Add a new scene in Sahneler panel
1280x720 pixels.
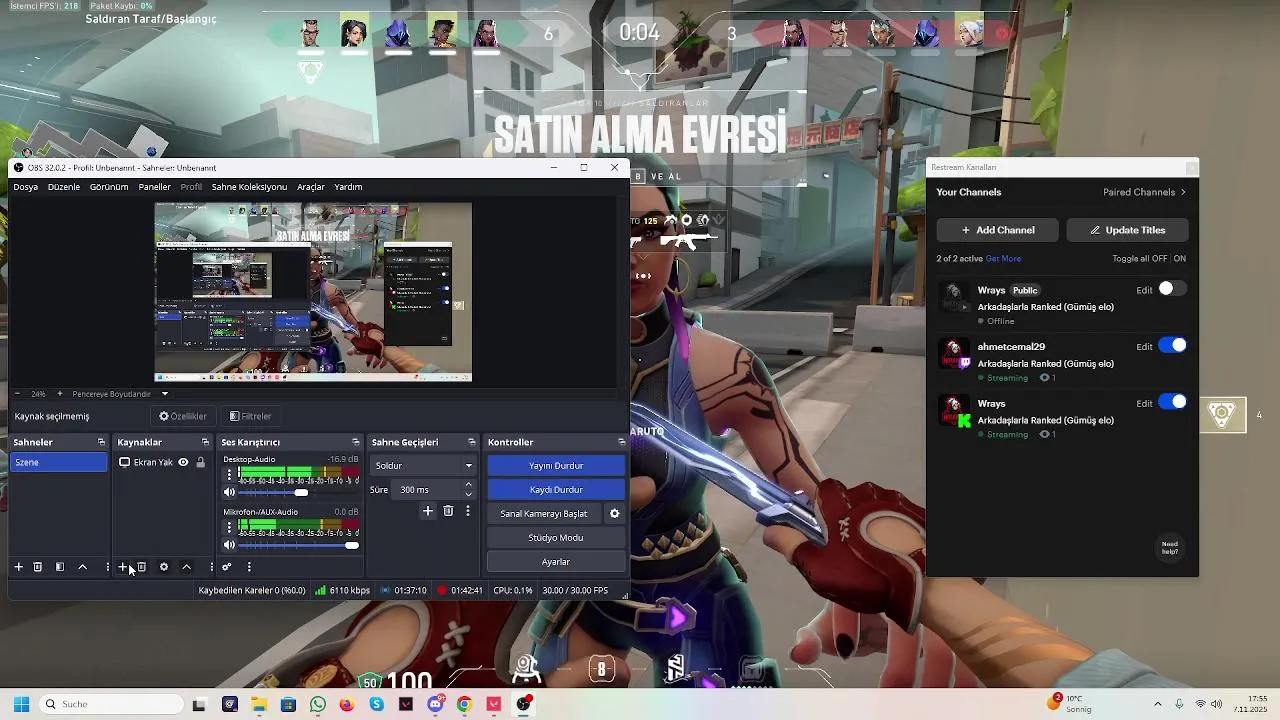[x=18, y=567]
